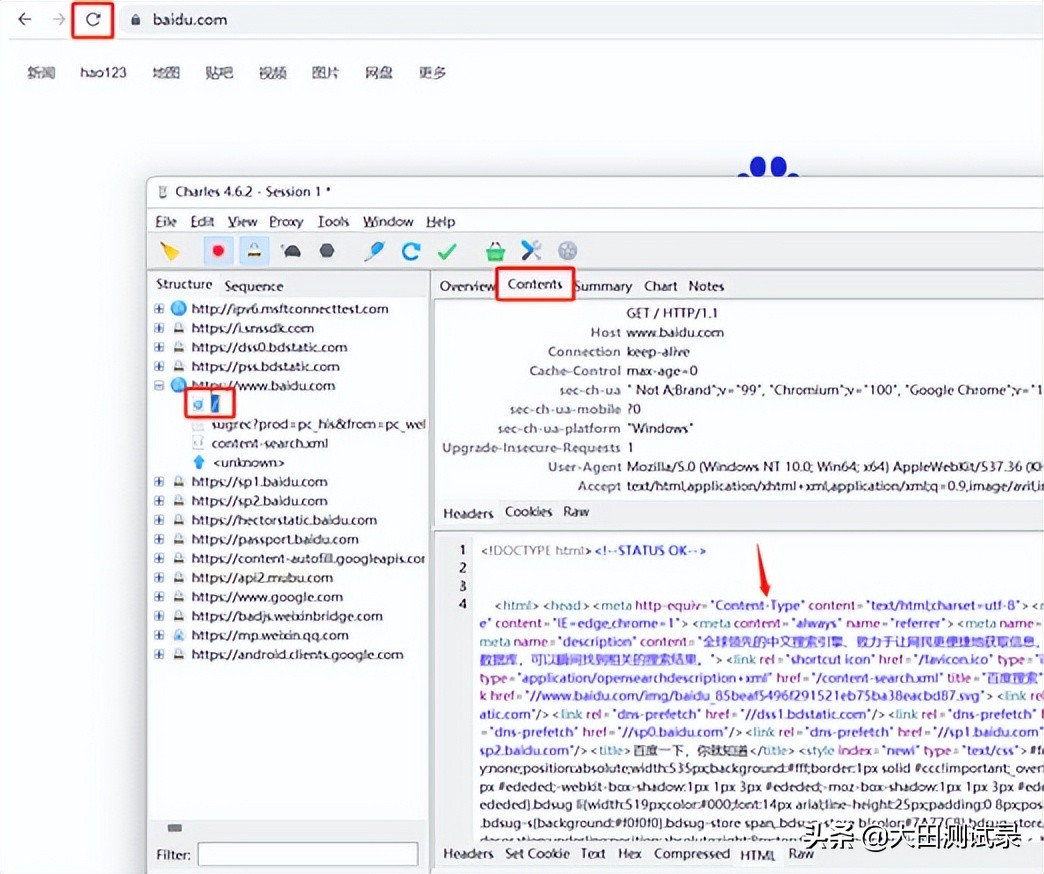The image size is (1044, 874).
Task: Go back in the browser
Action: 25,19
